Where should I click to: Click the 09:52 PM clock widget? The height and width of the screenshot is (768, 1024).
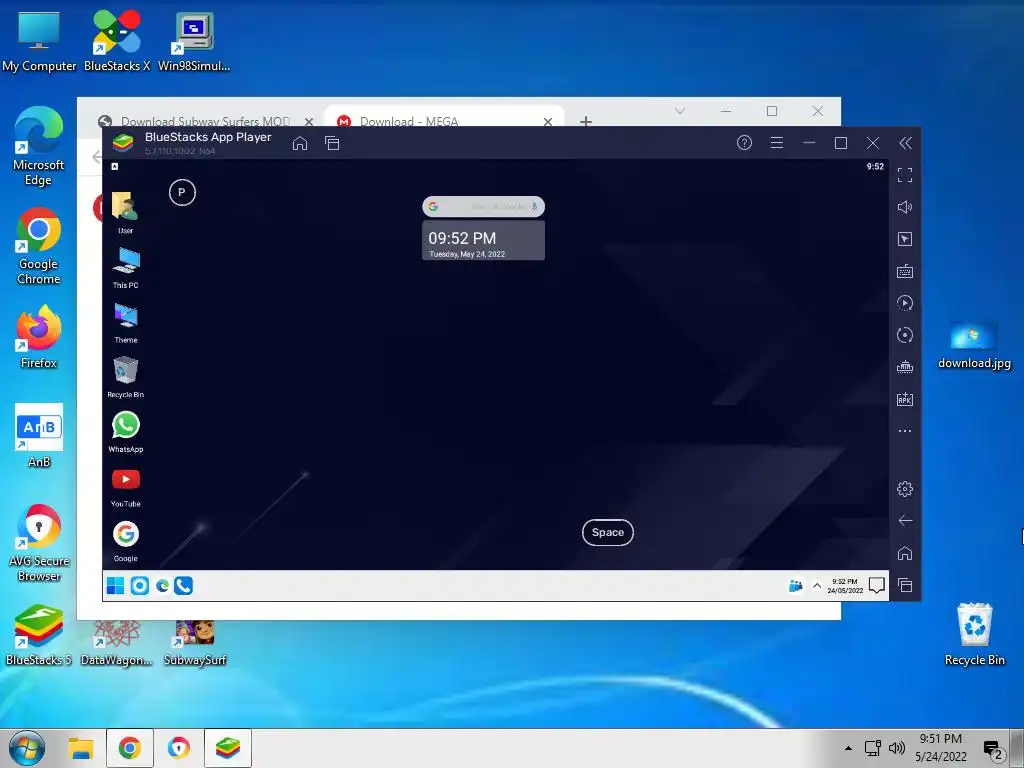click(x=483, y=240)
